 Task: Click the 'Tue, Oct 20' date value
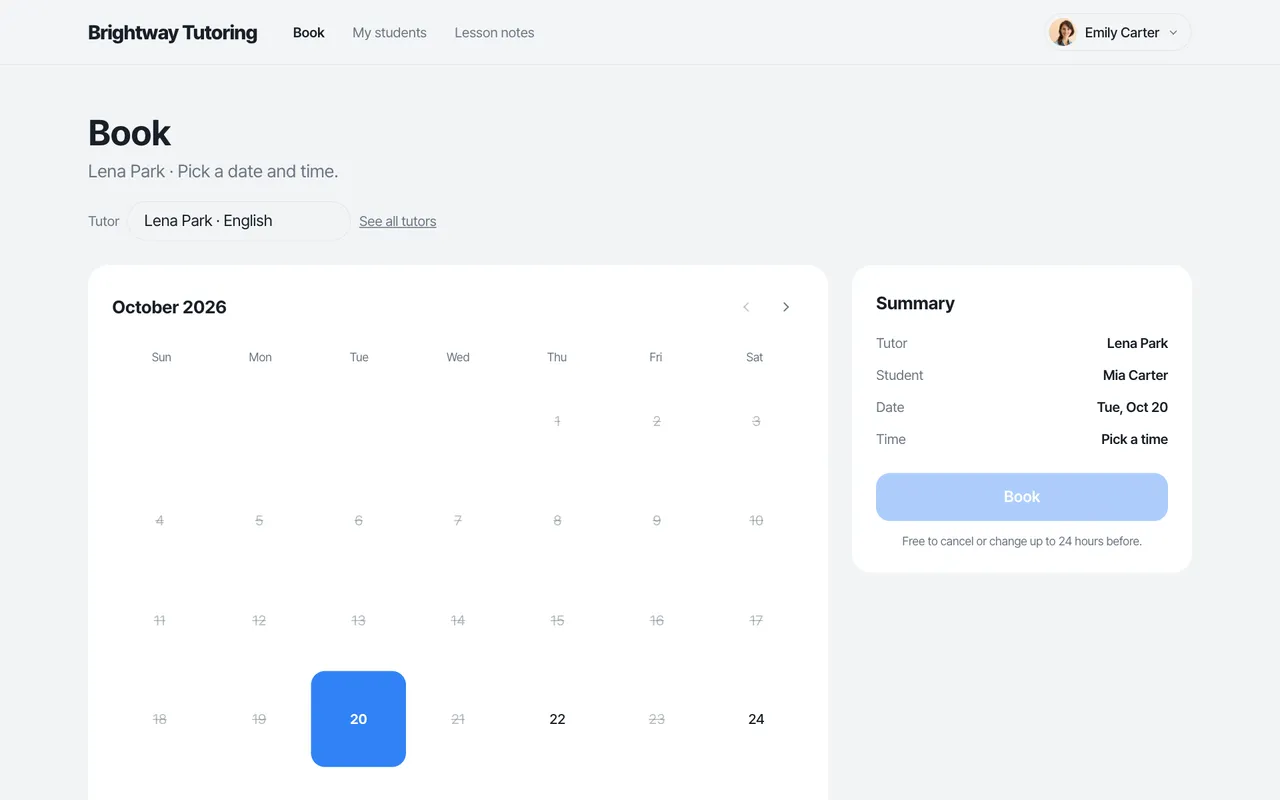1132,407
